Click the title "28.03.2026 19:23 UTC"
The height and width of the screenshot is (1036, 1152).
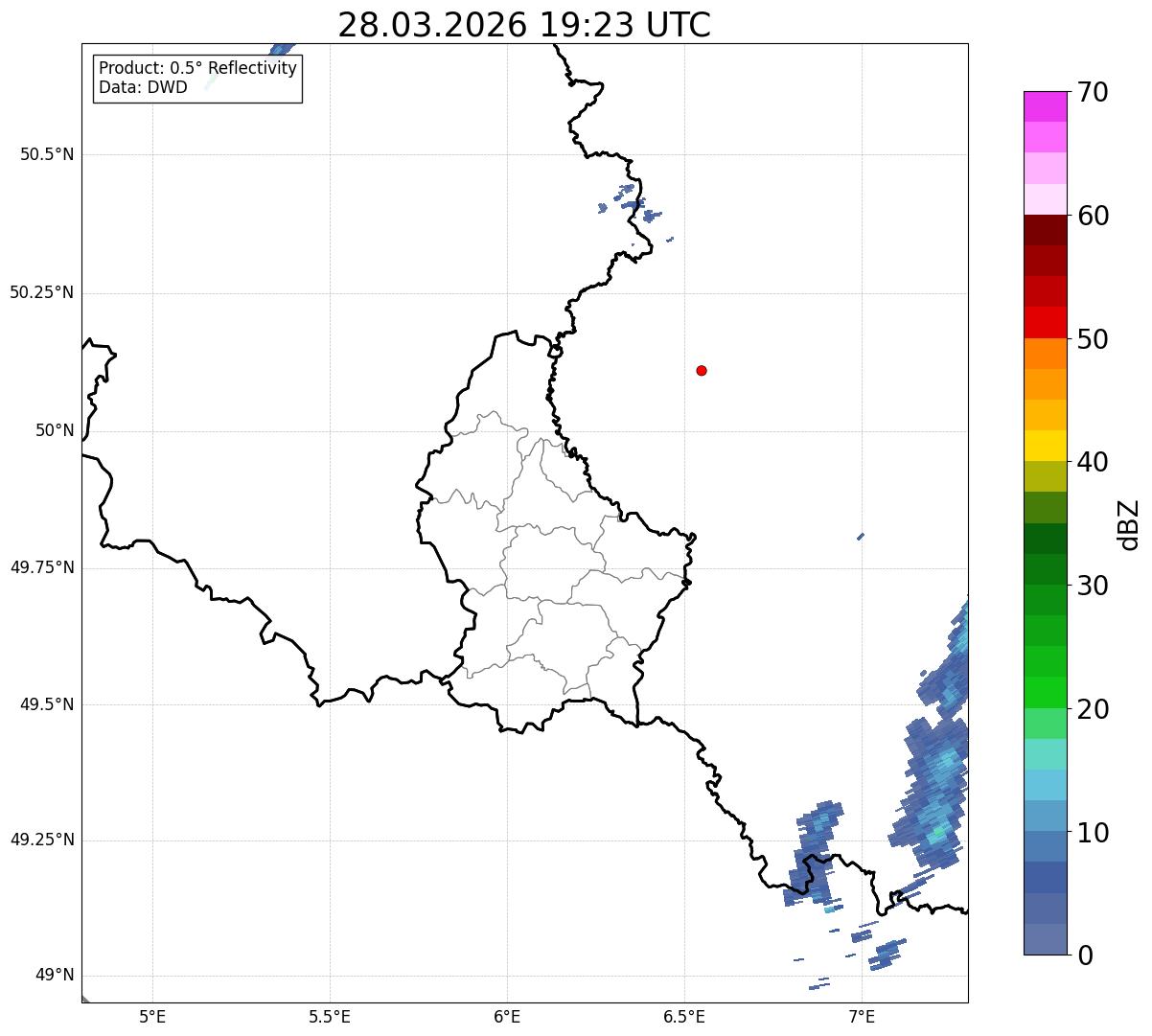524,24
